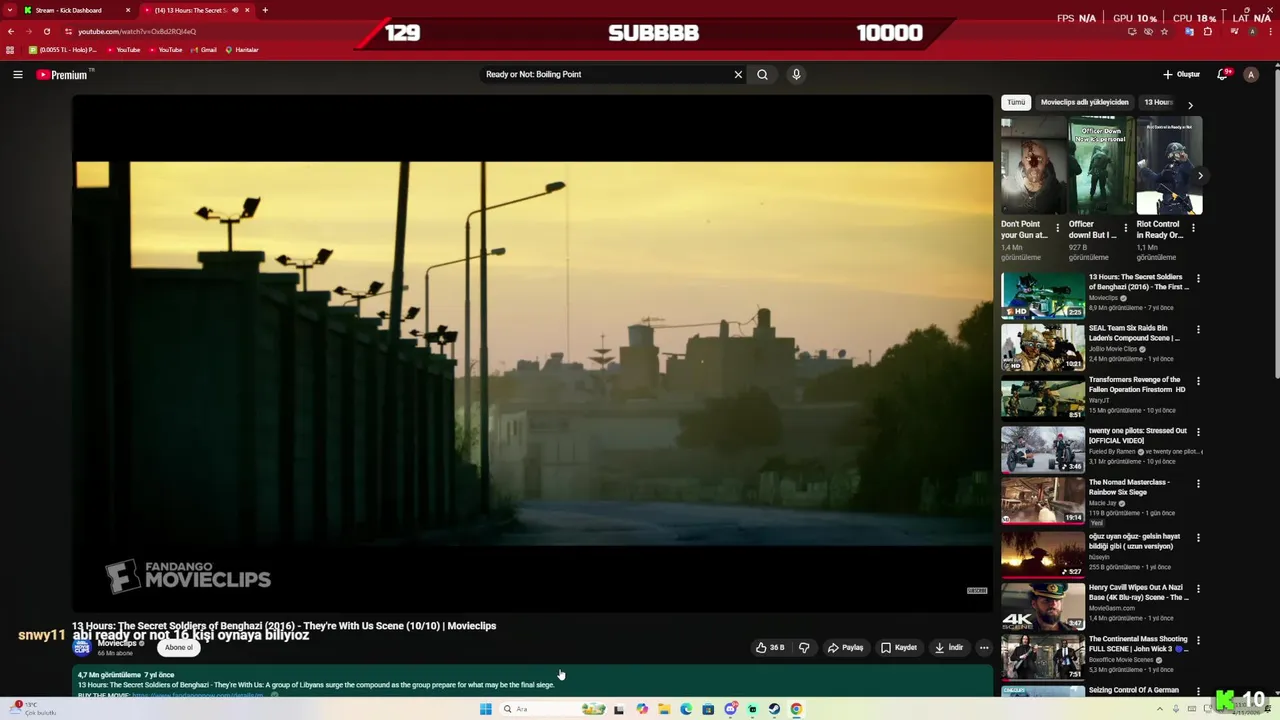Select the Tümü filter chip
The image size is (1280, 720).
pyautogui.click(x=1016, y=102)
